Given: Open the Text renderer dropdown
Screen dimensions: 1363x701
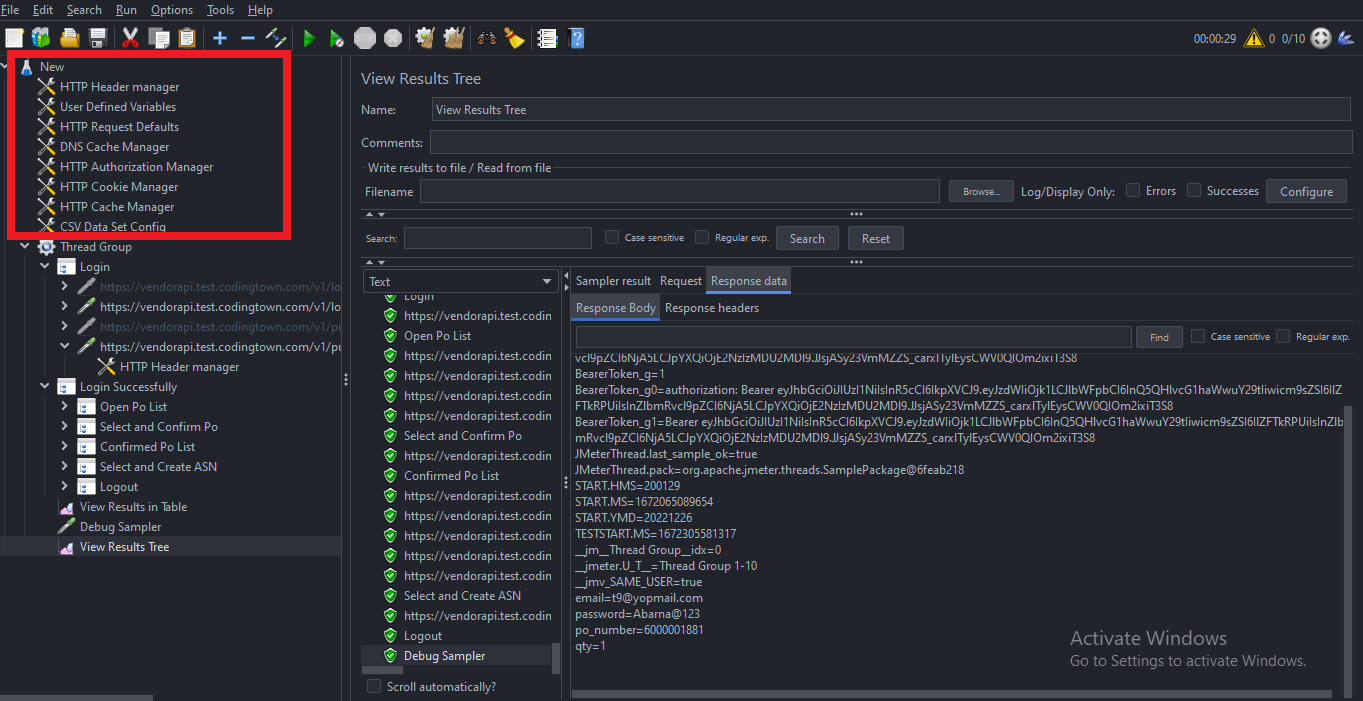Looking at the screenshot, I should pos(460,281).
